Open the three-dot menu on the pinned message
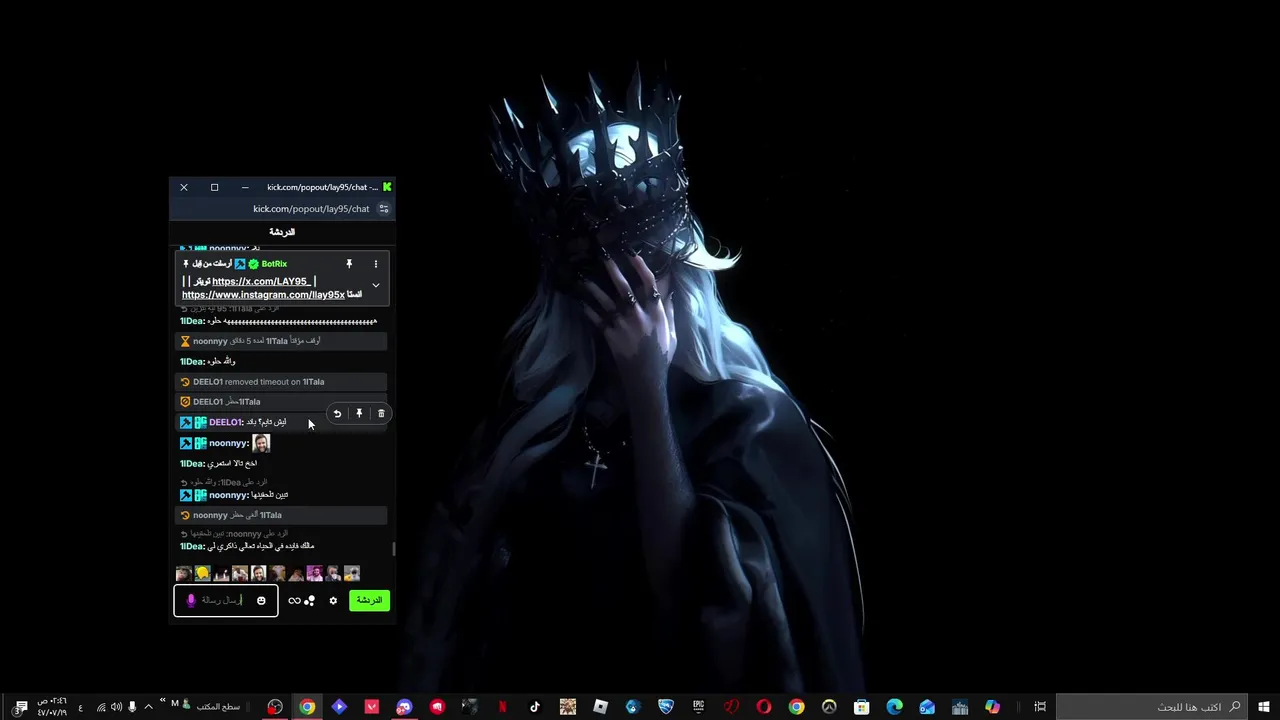This screenshot has width=1280, height=720. pyautogui.click(x=376, y=264)
